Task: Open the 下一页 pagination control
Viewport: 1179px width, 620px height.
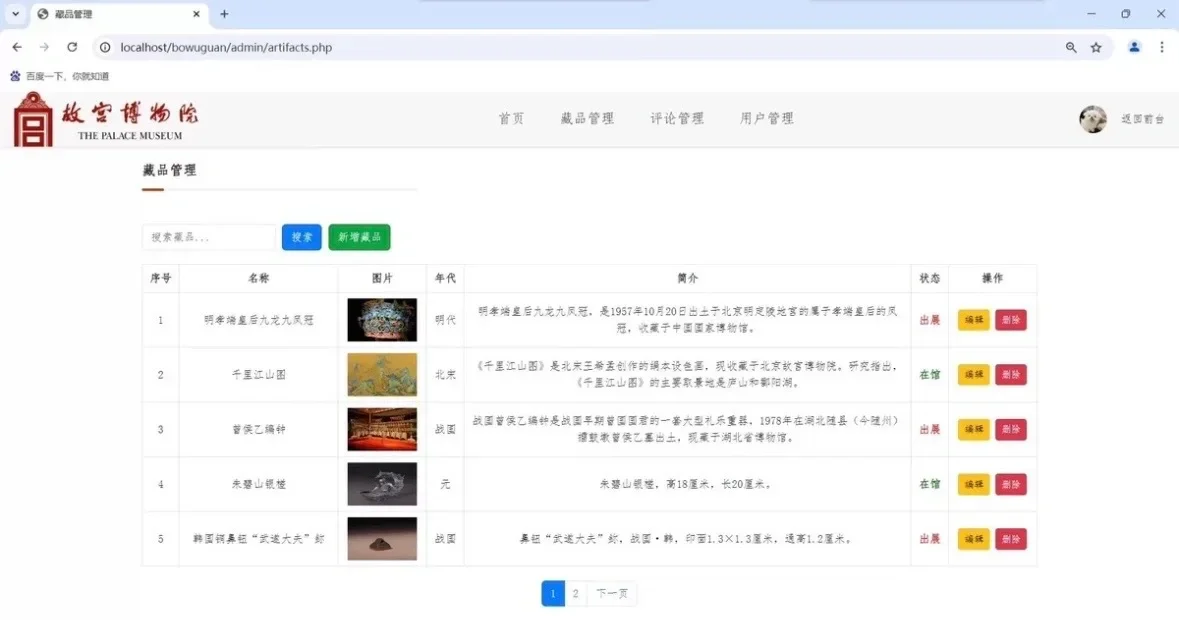Action: (611, 593)
